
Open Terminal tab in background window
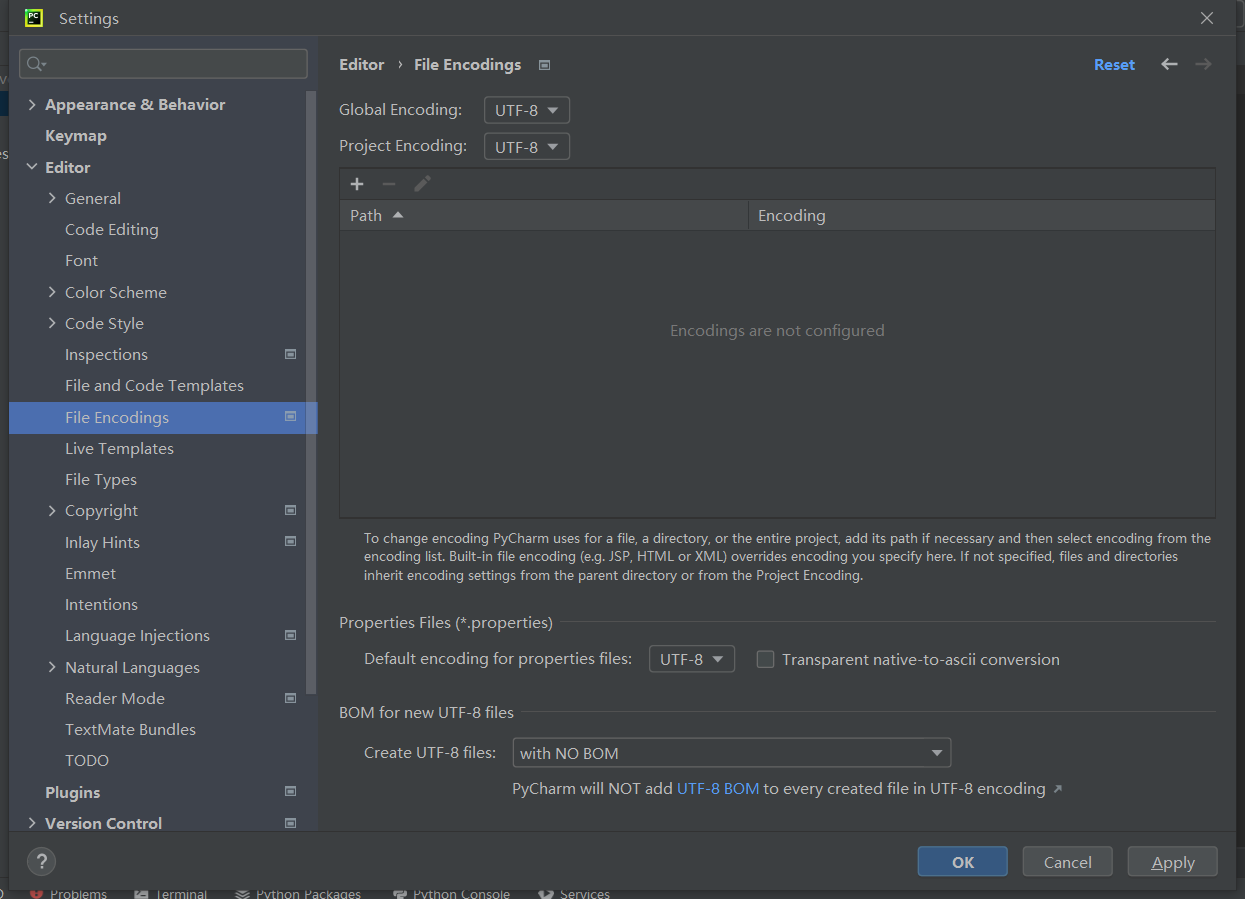pyautogui.click(x=171, y=893)
